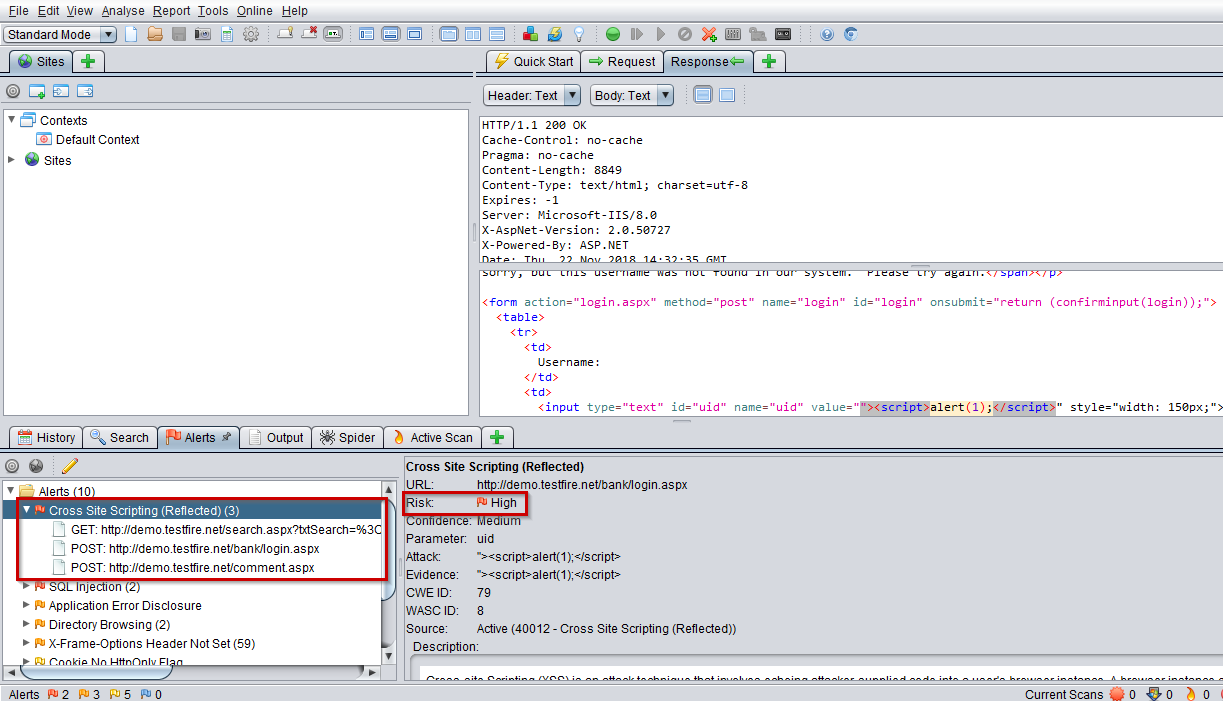The image size is (1223, 701).
Task: Add new tab next to Response tab
Action: tap(769, 61)
